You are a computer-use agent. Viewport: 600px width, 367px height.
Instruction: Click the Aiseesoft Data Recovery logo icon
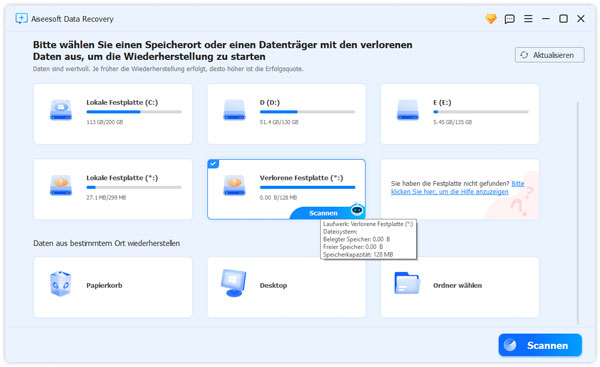click(x=21, y=18)
